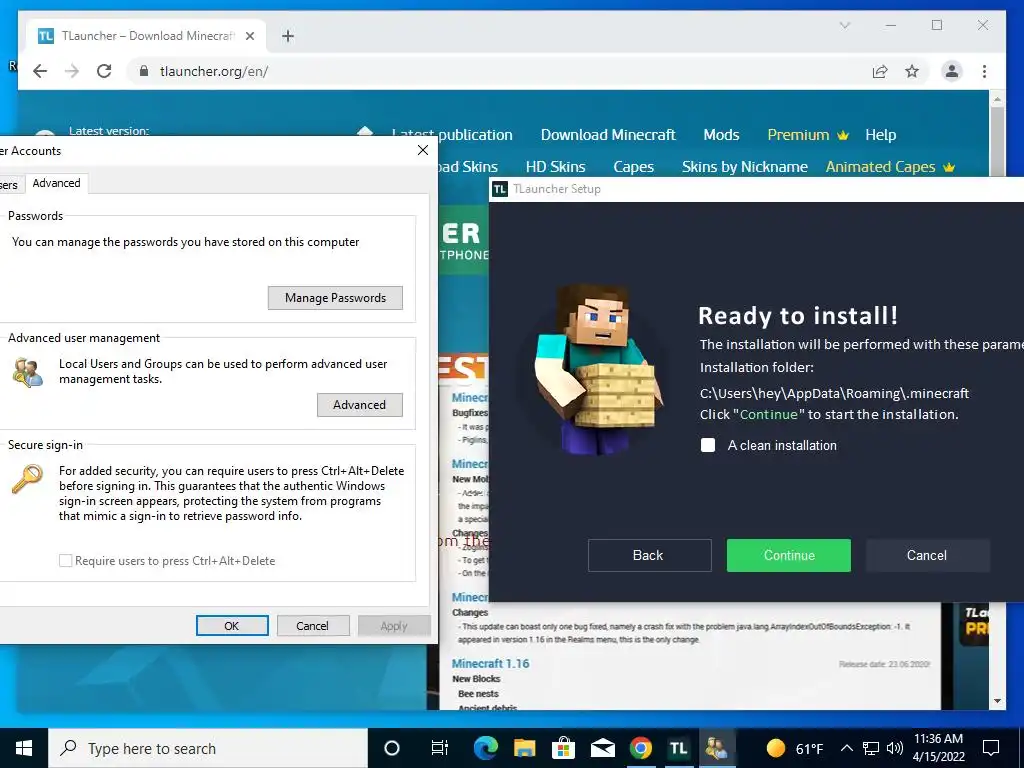Image resolution: width=1024 pixels, height=768 pixels.
Task: Open the Help menu item
Action: [x=880, y=135]
